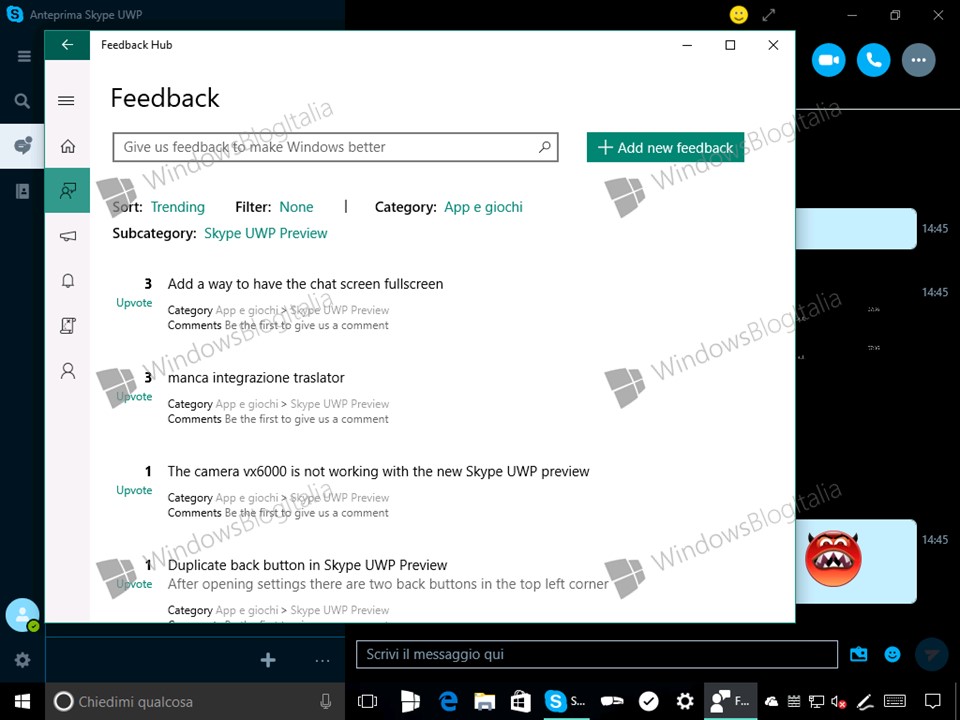
Task: Open Settings gear in taskbar
Action: pos(684,702)
